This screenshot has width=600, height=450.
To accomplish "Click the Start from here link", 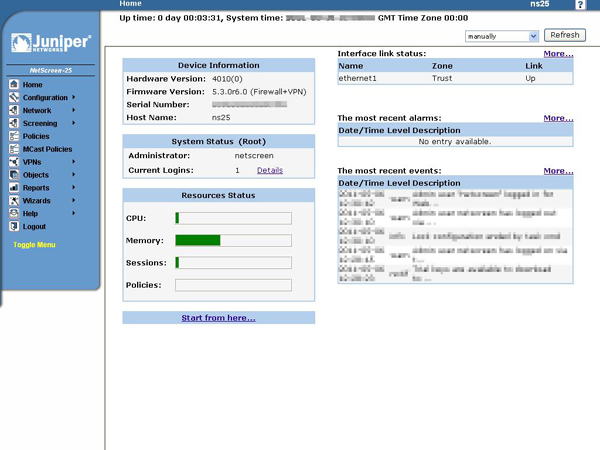I will pyautogui.click(x=218, y=318).
